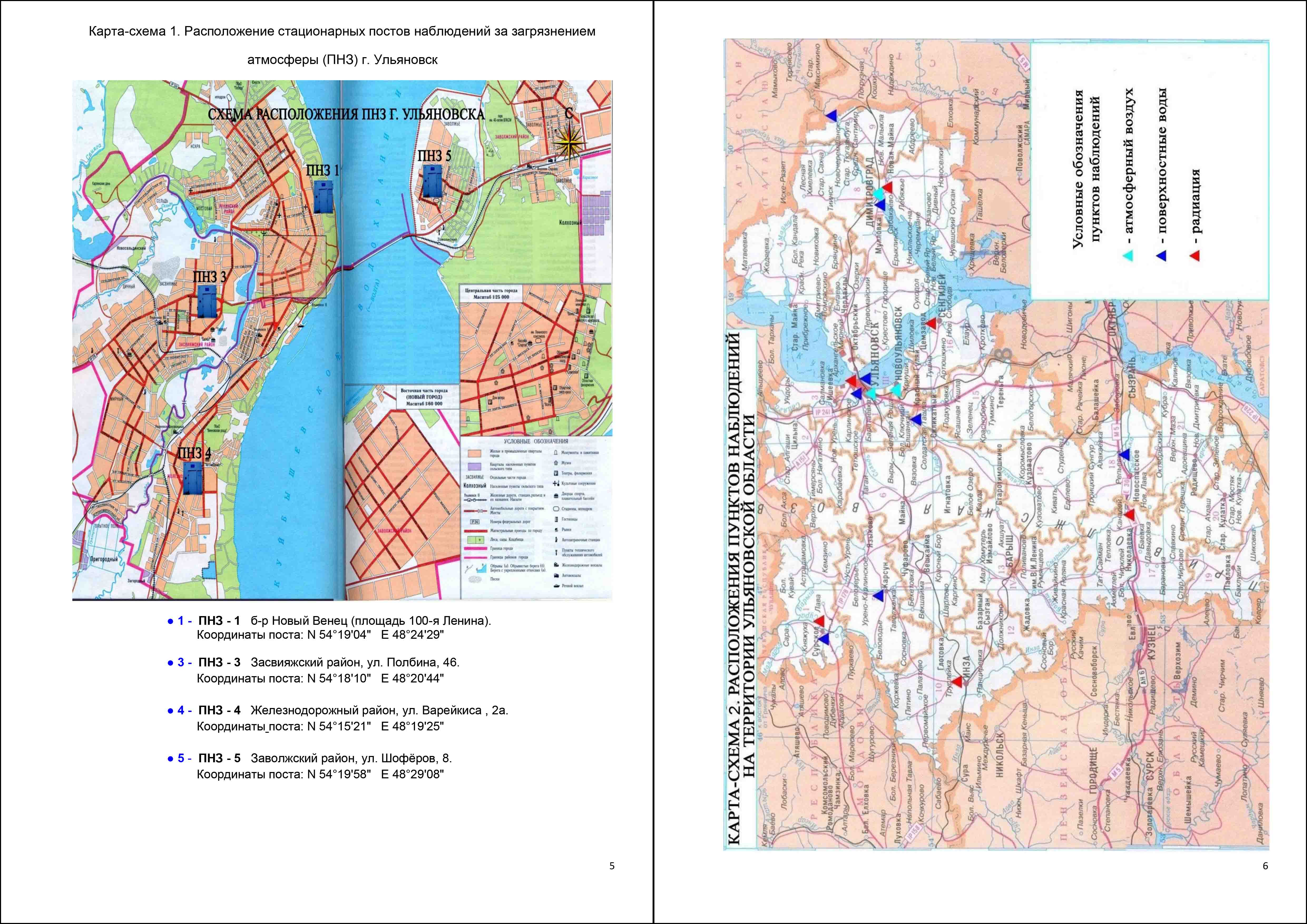The image size is (1307, 924).
Task: Click the red triangle marker at Инза
Action: click(x=957, y=682)
